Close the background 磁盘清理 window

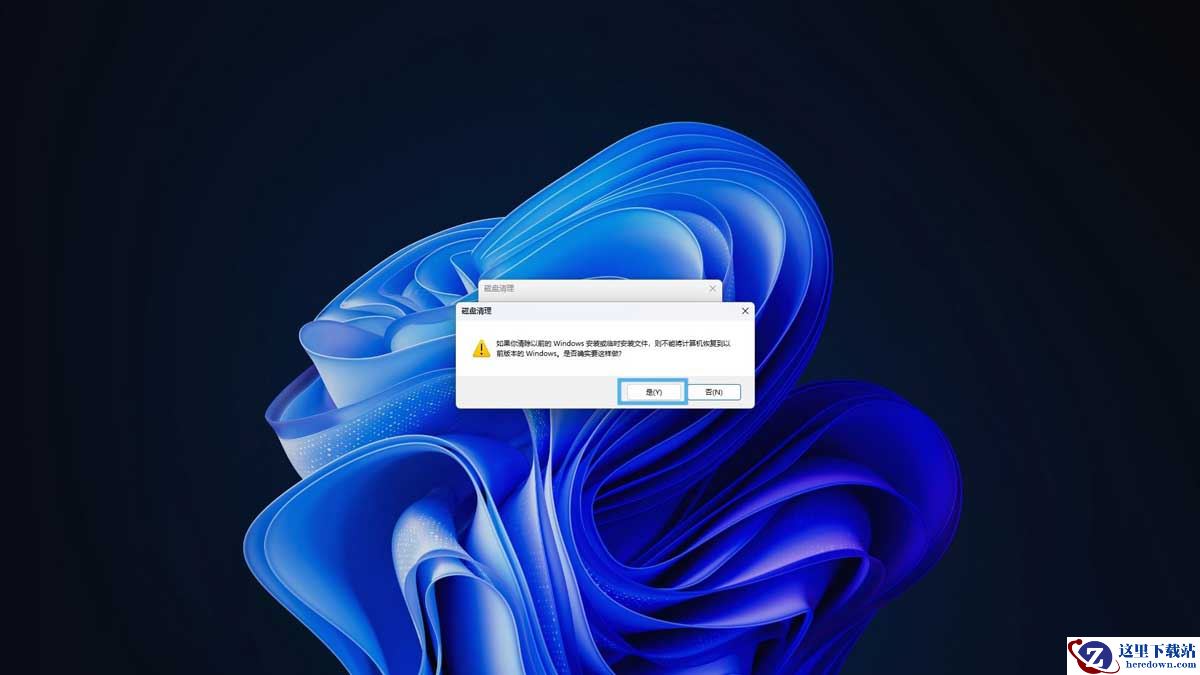point(712,288)
